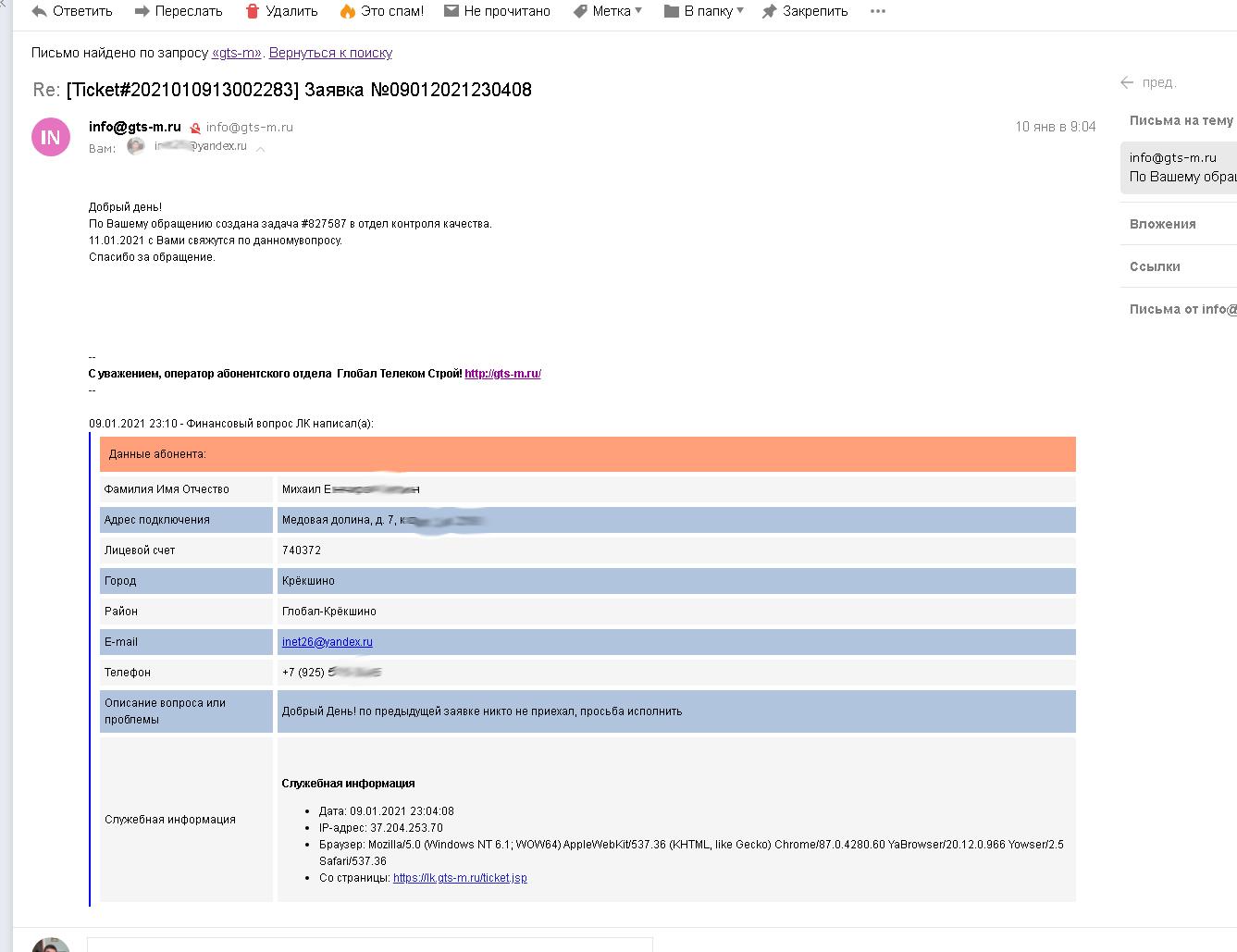The height and width of the screenshot is (952, 1237).
Task: Click the IP-адрес 37.204.253.70 line
Action: tap(381, 828)
